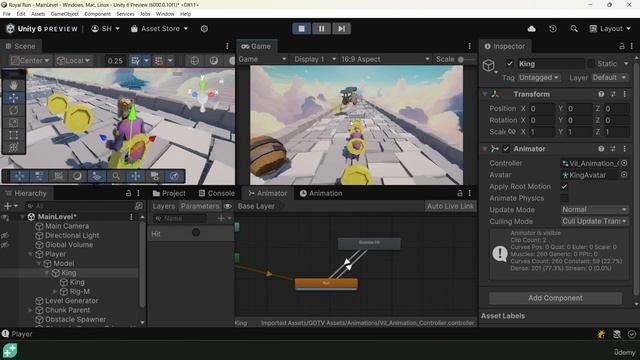The image size is (640, 360).
Task: Click the Base Layer breadcrumb
Action: (x=256, y=206)
